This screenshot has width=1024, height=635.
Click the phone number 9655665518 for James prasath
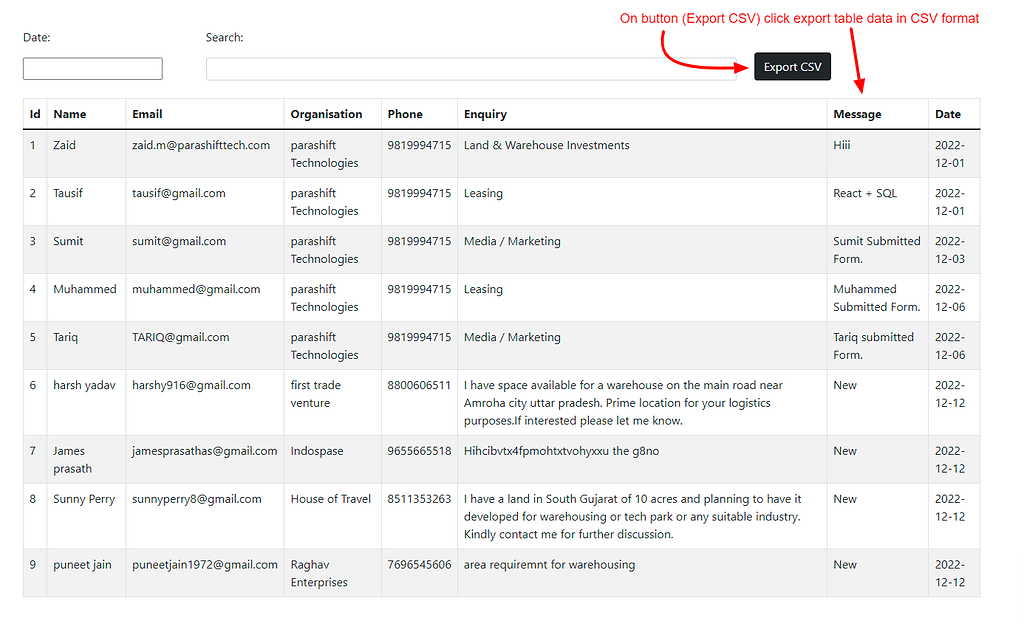[418, 450]
